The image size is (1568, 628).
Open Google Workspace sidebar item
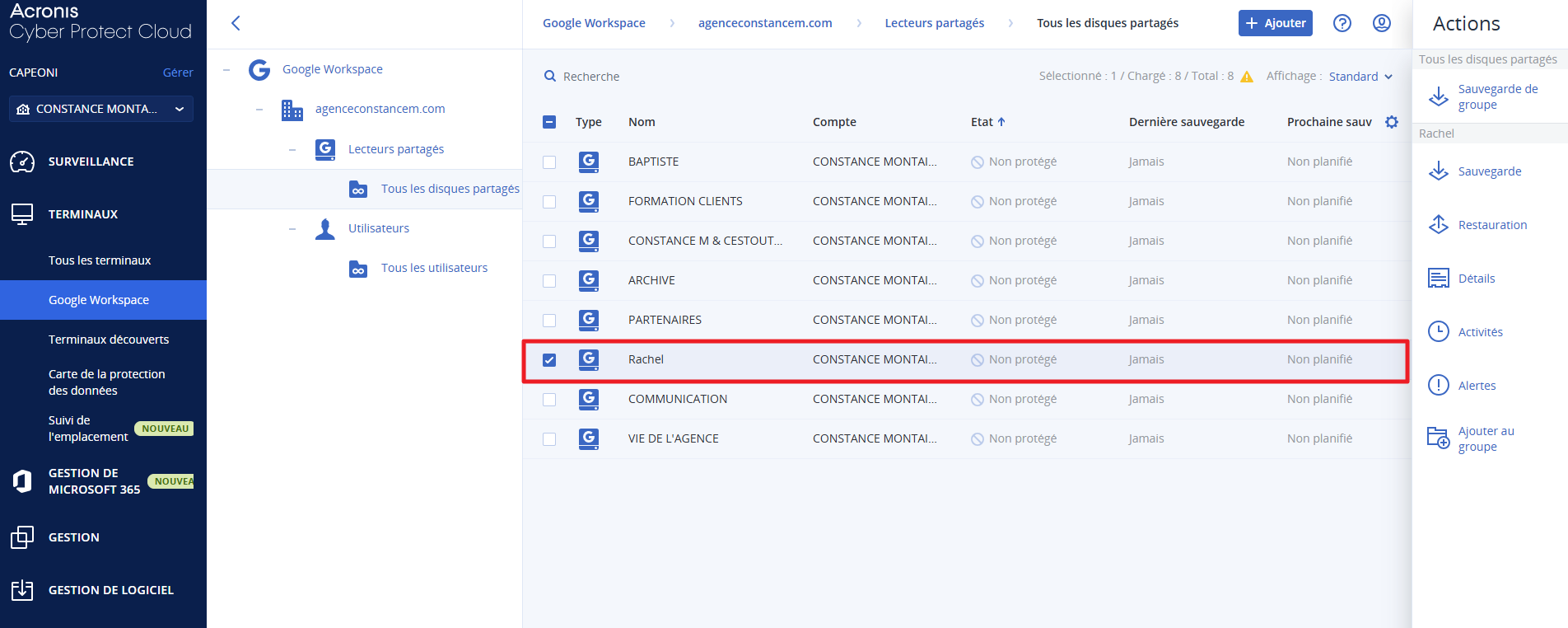click(103, 300)
